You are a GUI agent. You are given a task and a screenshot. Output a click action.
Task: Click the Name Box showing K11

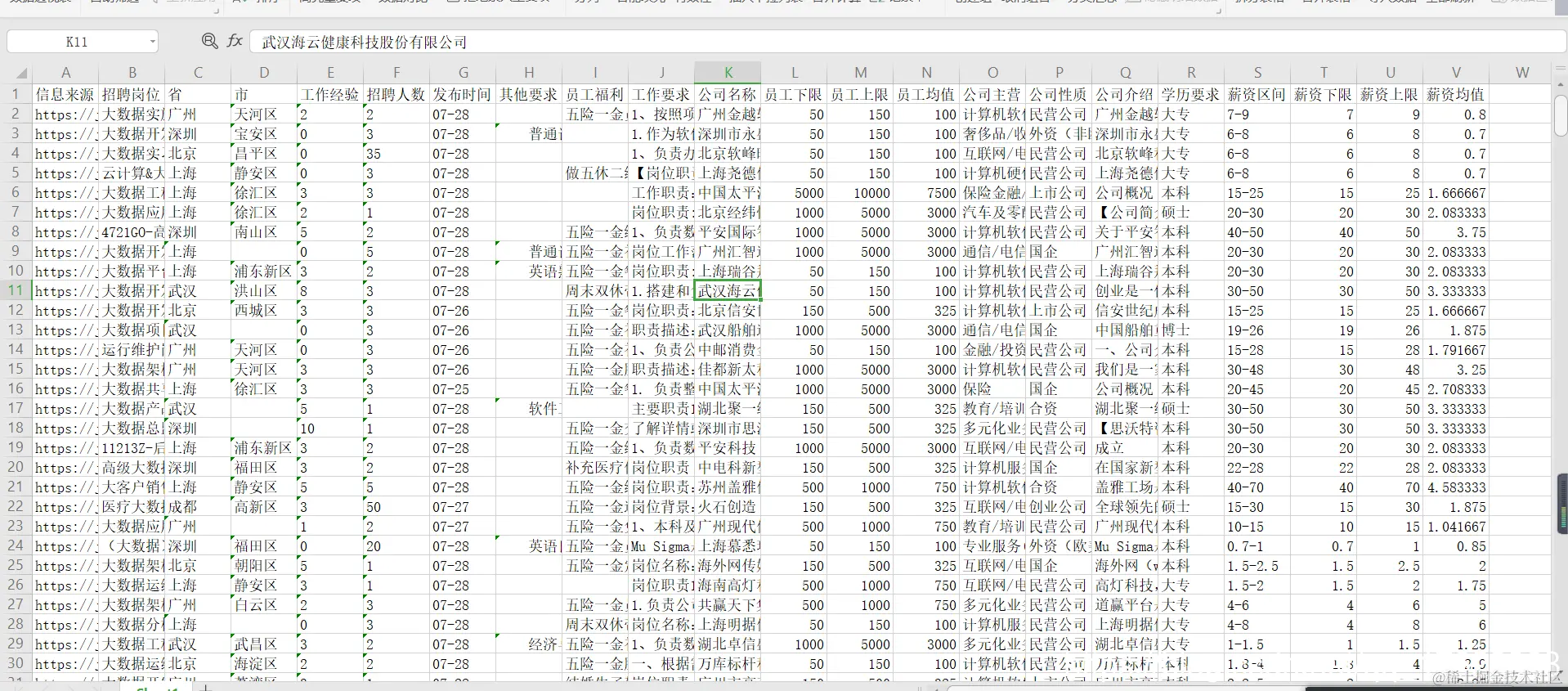[x=77, y=42]
